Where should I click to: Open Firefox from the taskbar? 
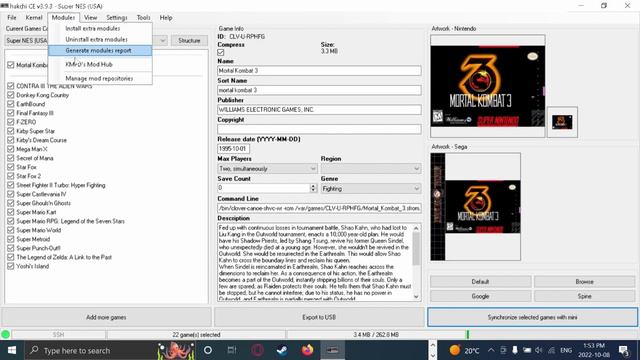[x=307, y=350]
